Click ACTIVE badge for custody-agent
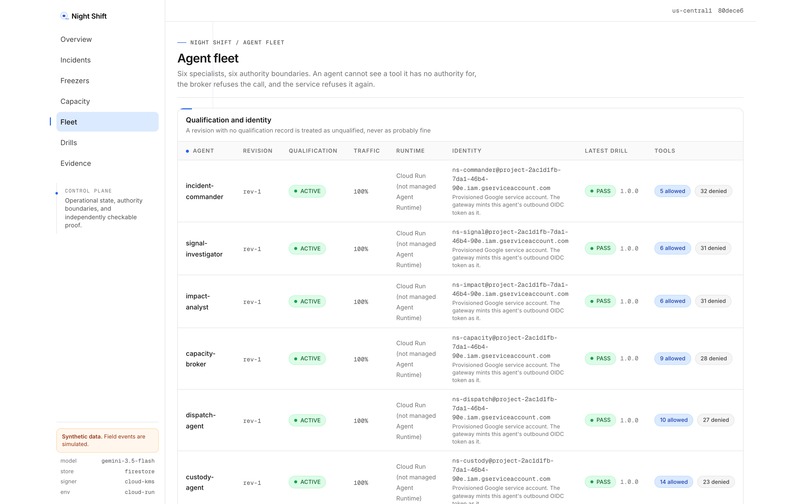This screenshot has width=806, height=504. click(307, 482)
